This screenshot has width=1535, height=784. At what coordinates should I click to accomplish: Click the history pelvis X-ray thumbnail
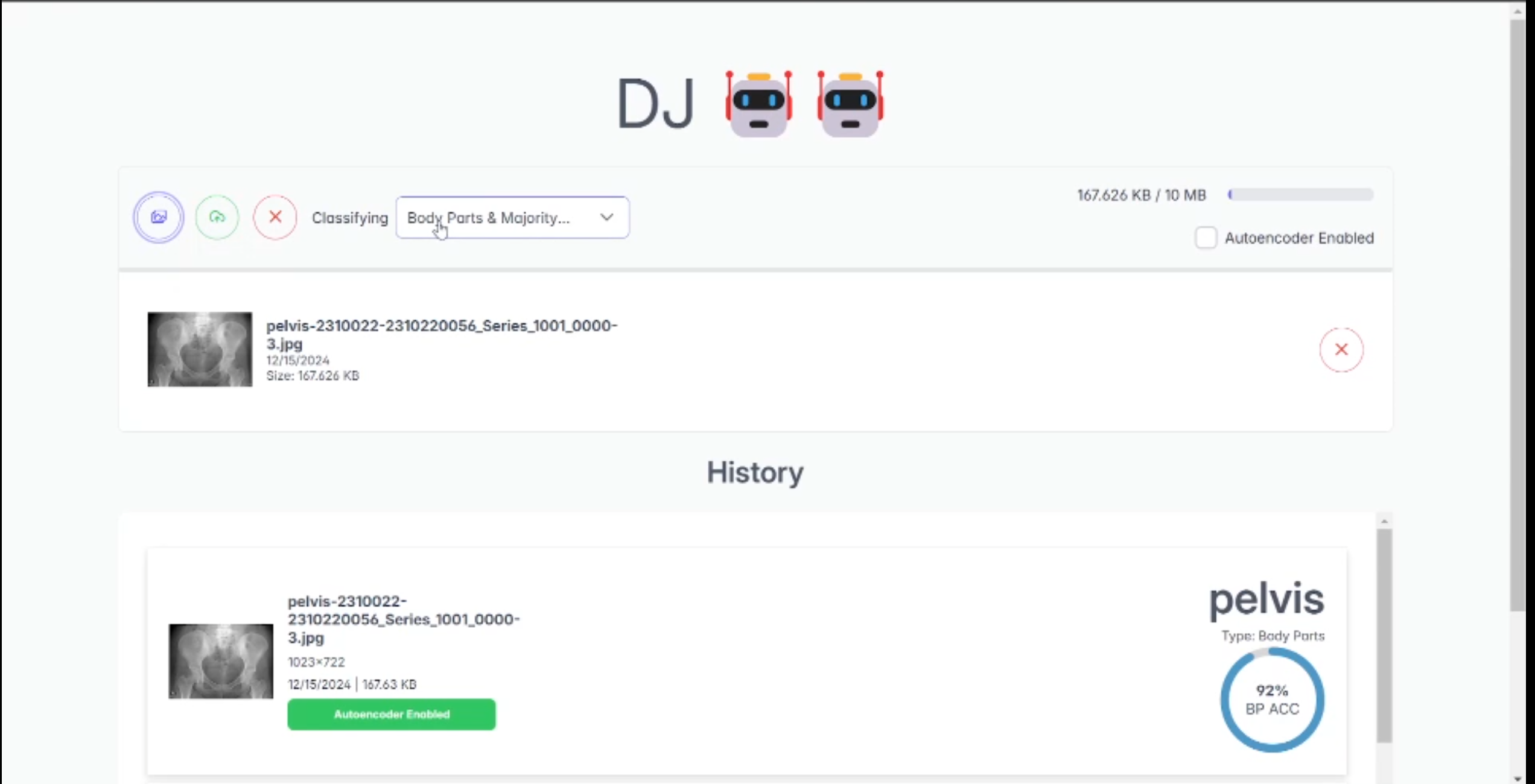tap(221, 661)
